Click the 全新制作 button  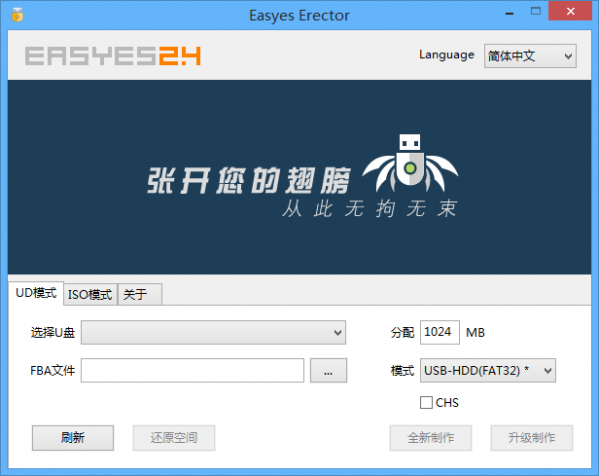tap(431, 437)
